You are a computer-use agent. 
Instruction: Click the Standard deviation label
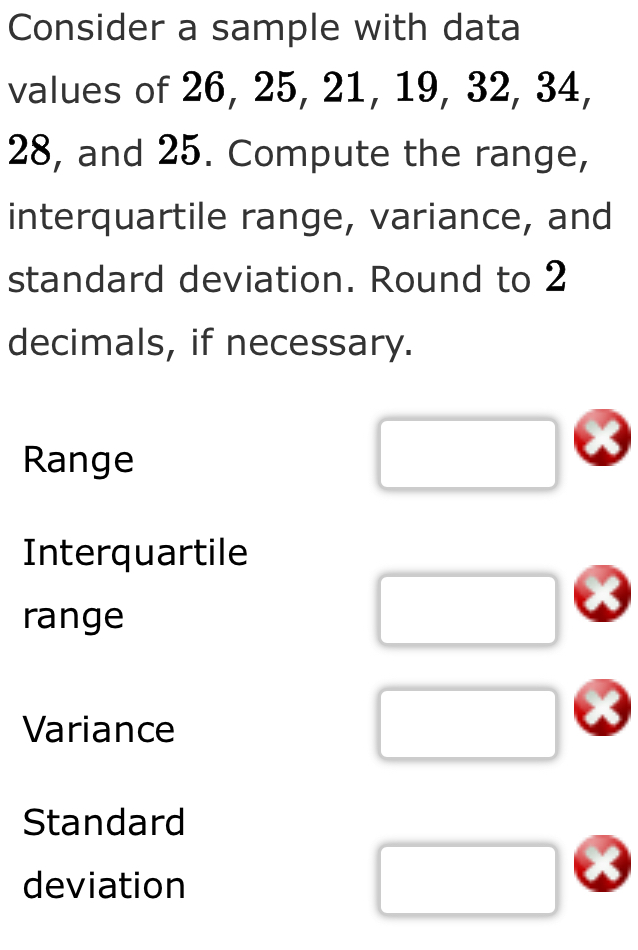105,853
